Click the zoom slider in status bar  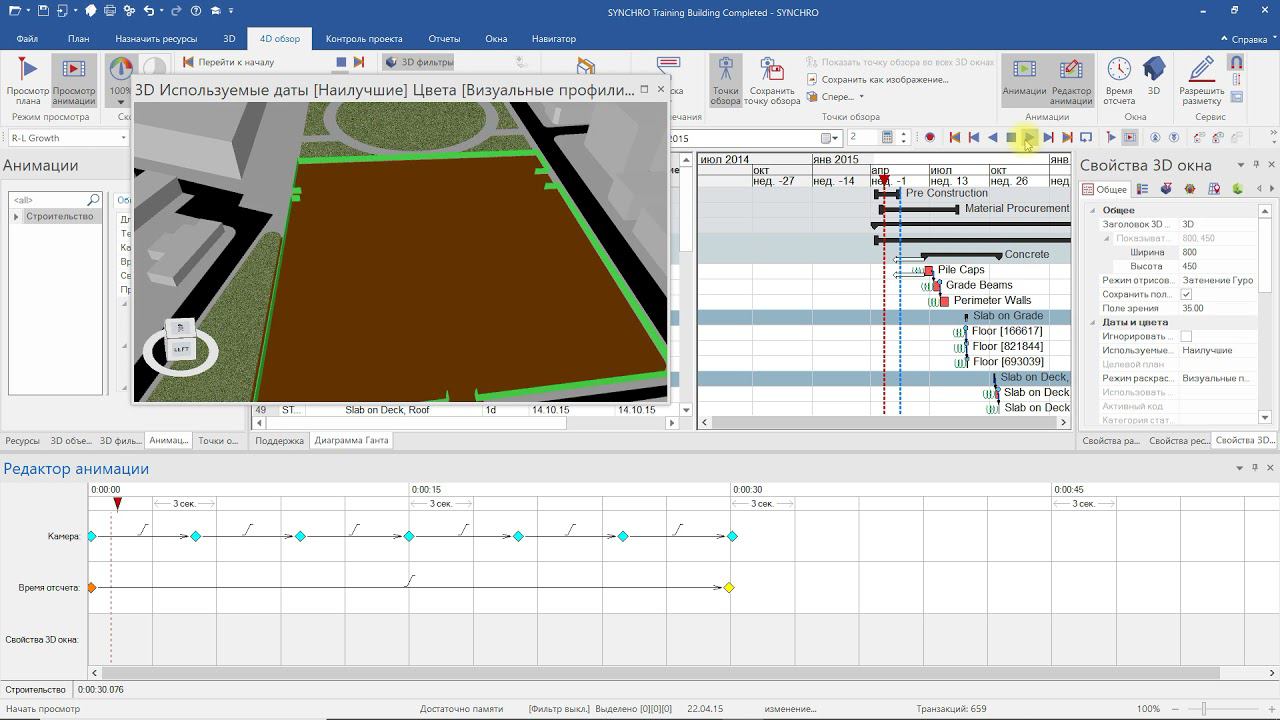coord(1203,709)
